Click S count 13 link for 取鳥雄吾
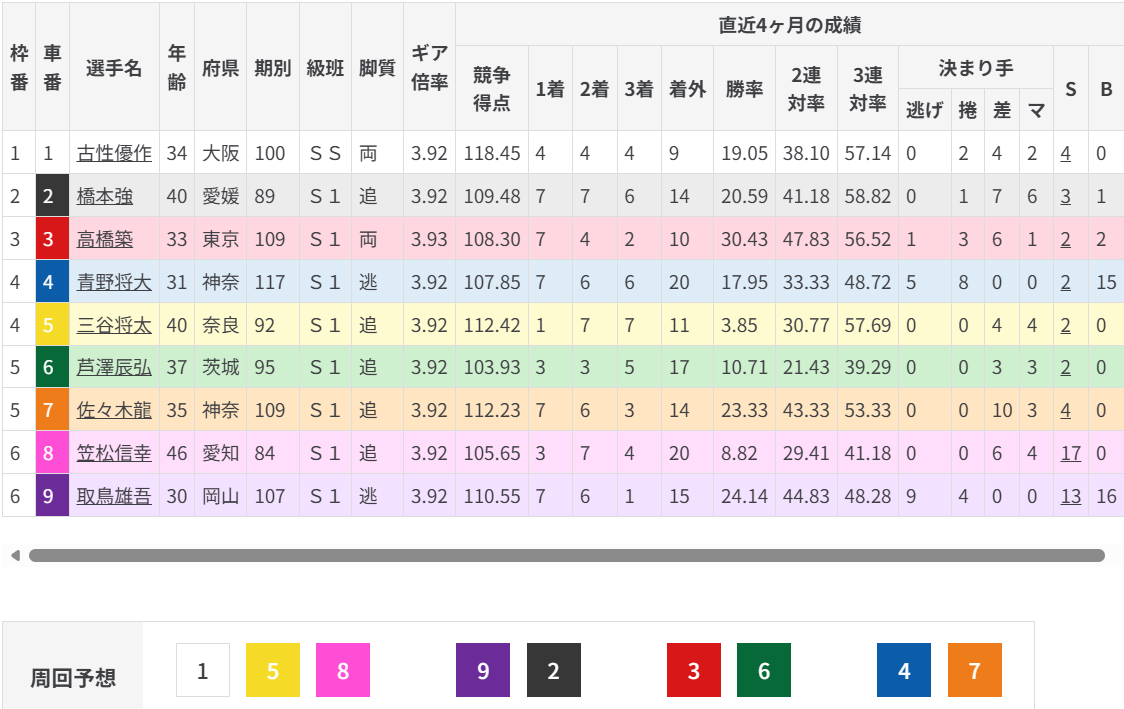 coord(1071,496)
